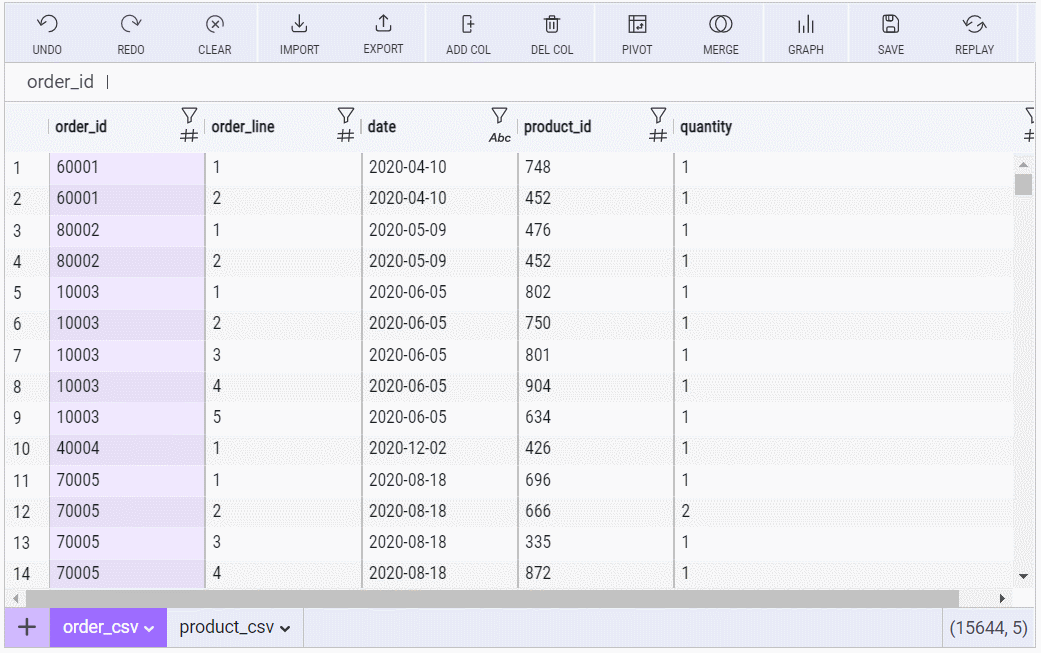The width and height of the screenshot is (1041, 653).
Task: Add a new sheet with plus button
Action: click(x=27, y=628)
